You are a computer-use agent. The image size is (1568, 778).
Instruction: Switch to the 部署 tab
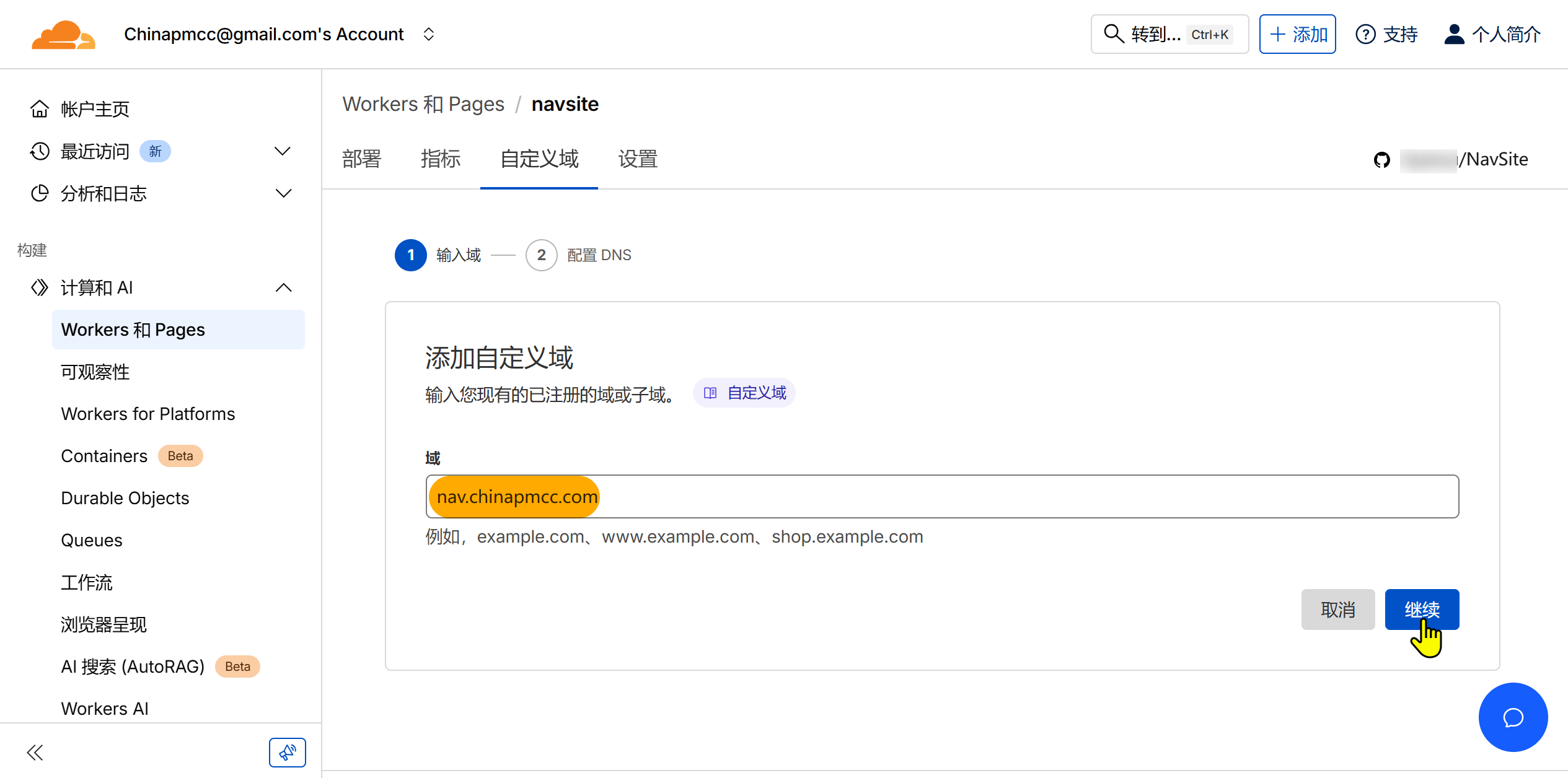coord(362,159)
